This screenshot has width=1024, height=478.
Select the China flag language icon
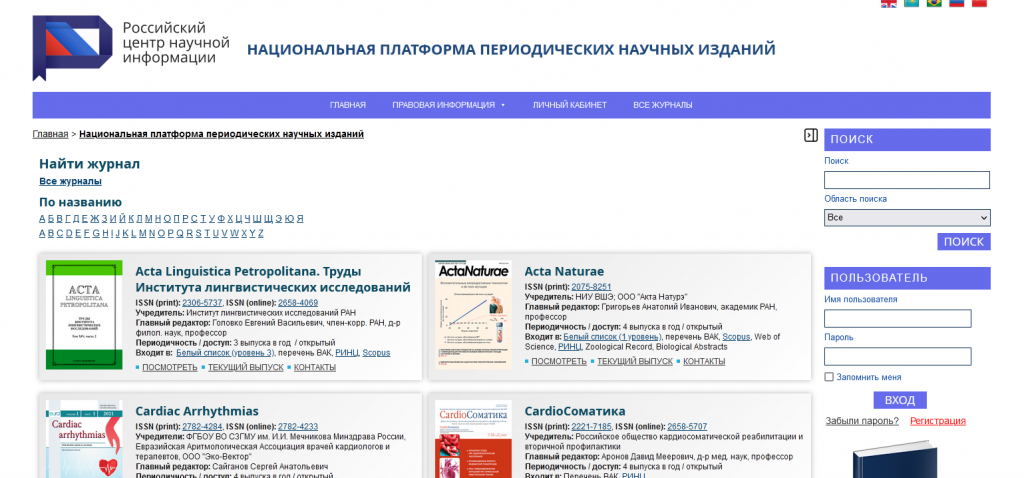tap(979, 3)
